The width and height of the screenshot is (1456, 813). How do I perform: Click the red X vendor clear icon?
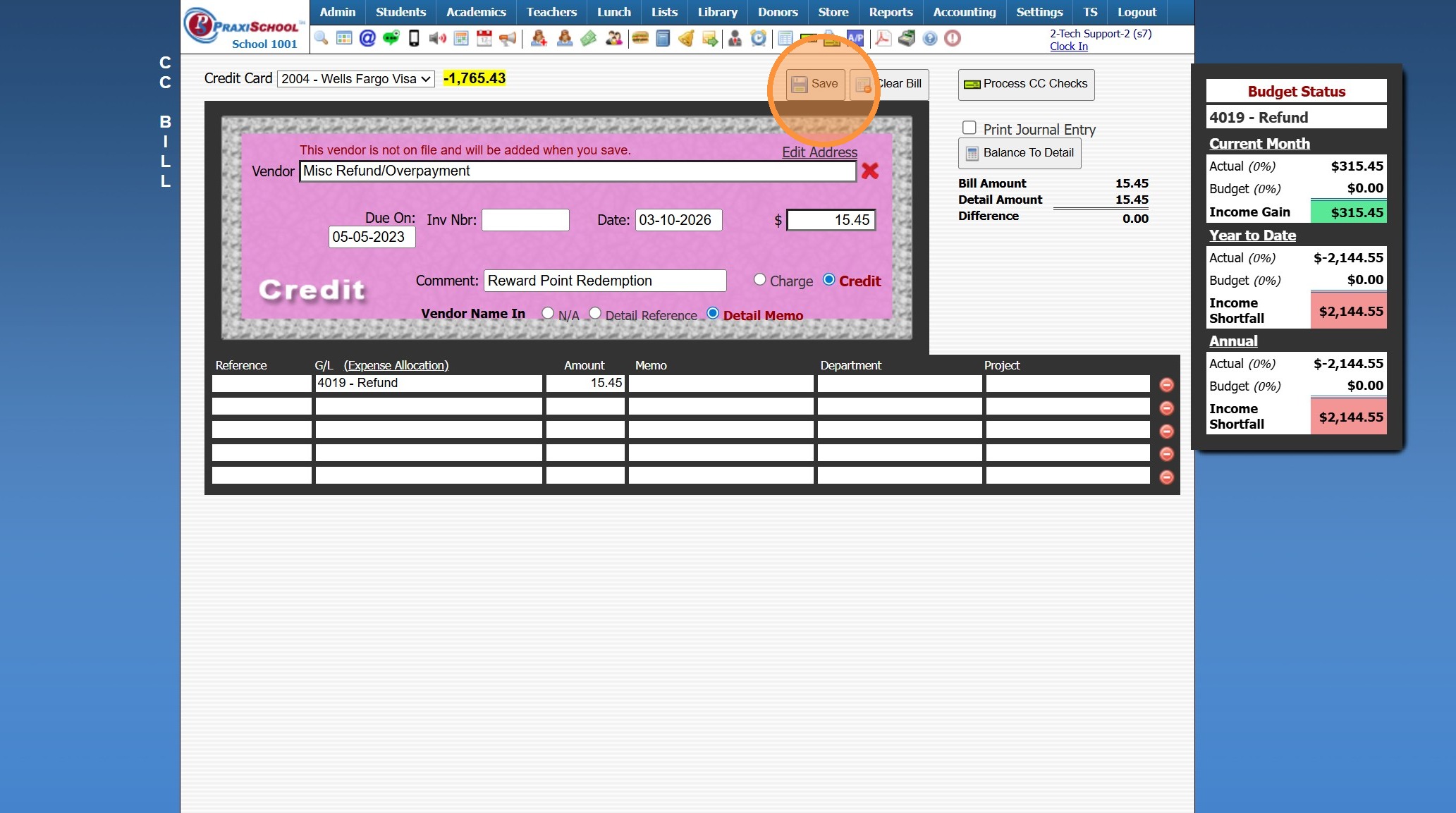pyautogui.click(x=869, y=171)
